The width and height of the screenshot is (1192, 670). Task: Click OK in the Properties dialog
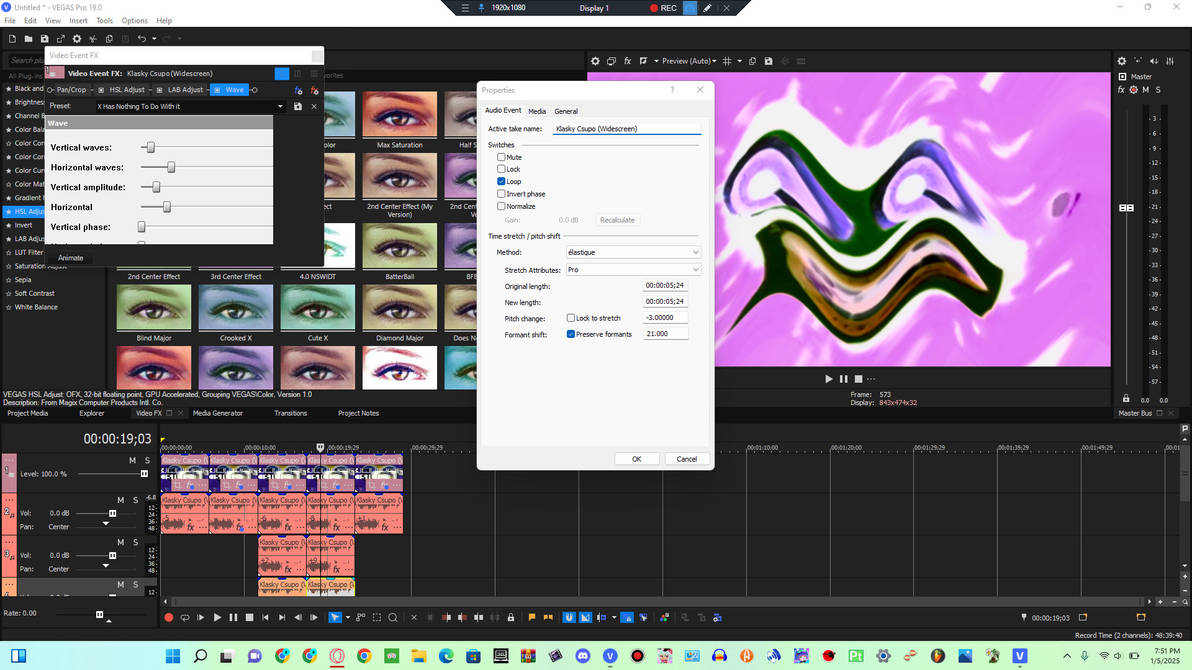[x=636, y=459]
